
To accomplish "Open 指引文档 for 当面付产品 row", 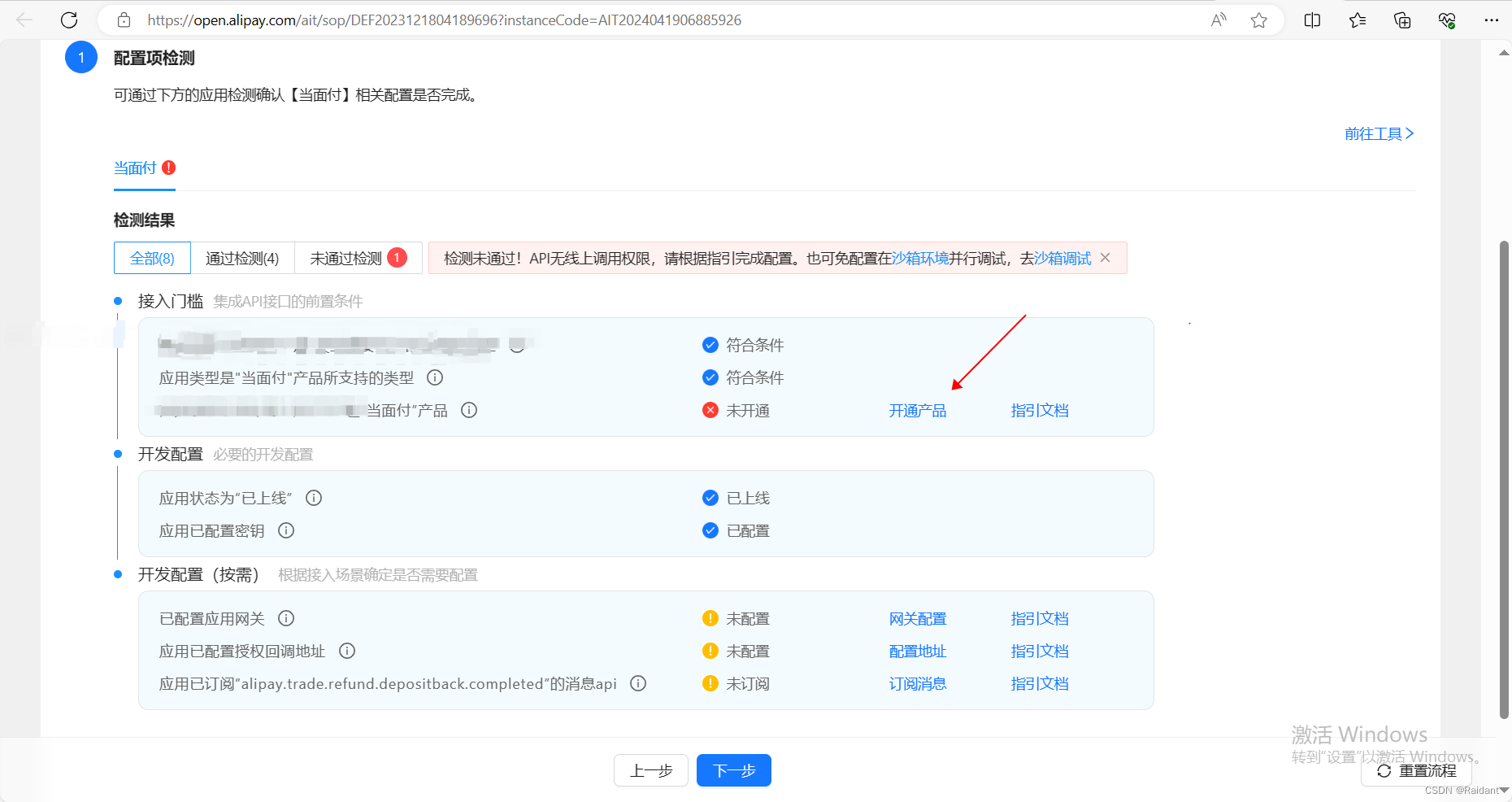I will 1040,411.
